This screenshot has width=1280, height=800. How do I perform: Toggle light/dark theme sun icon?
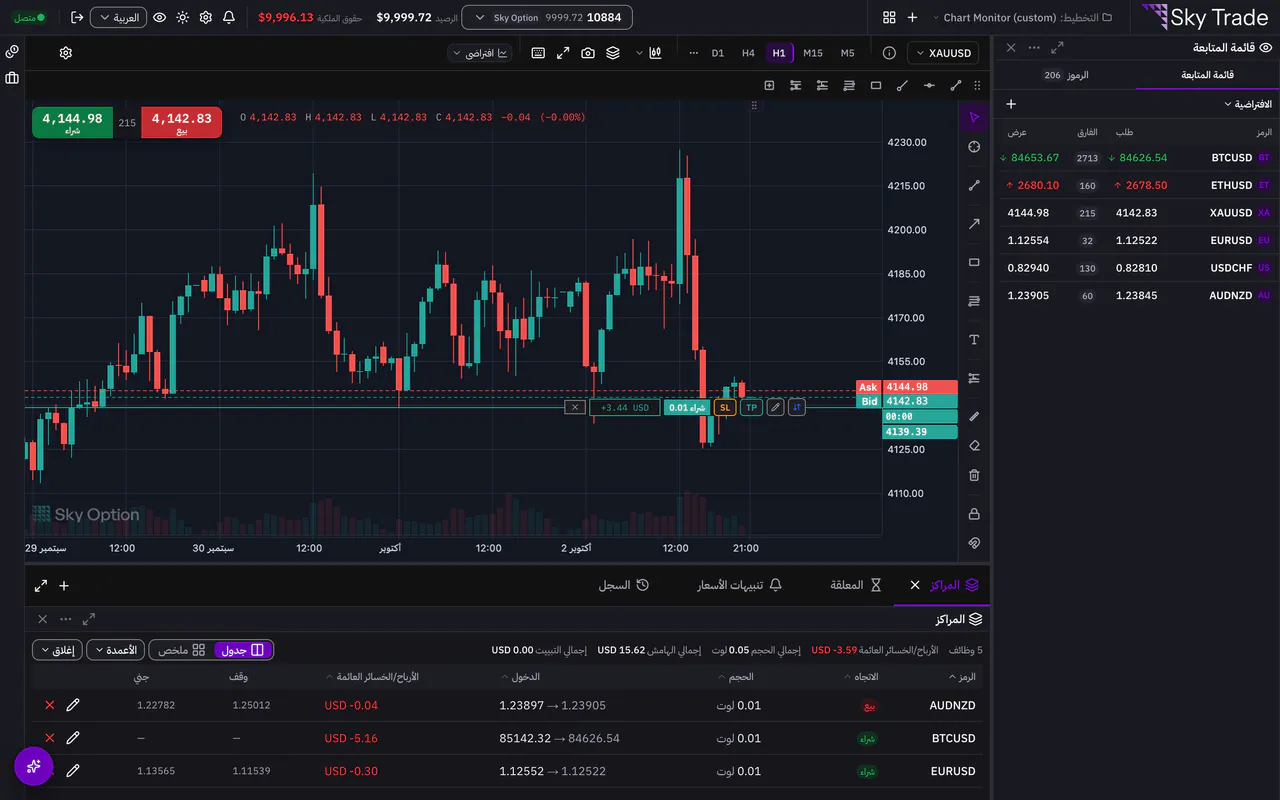pos(182,18)
